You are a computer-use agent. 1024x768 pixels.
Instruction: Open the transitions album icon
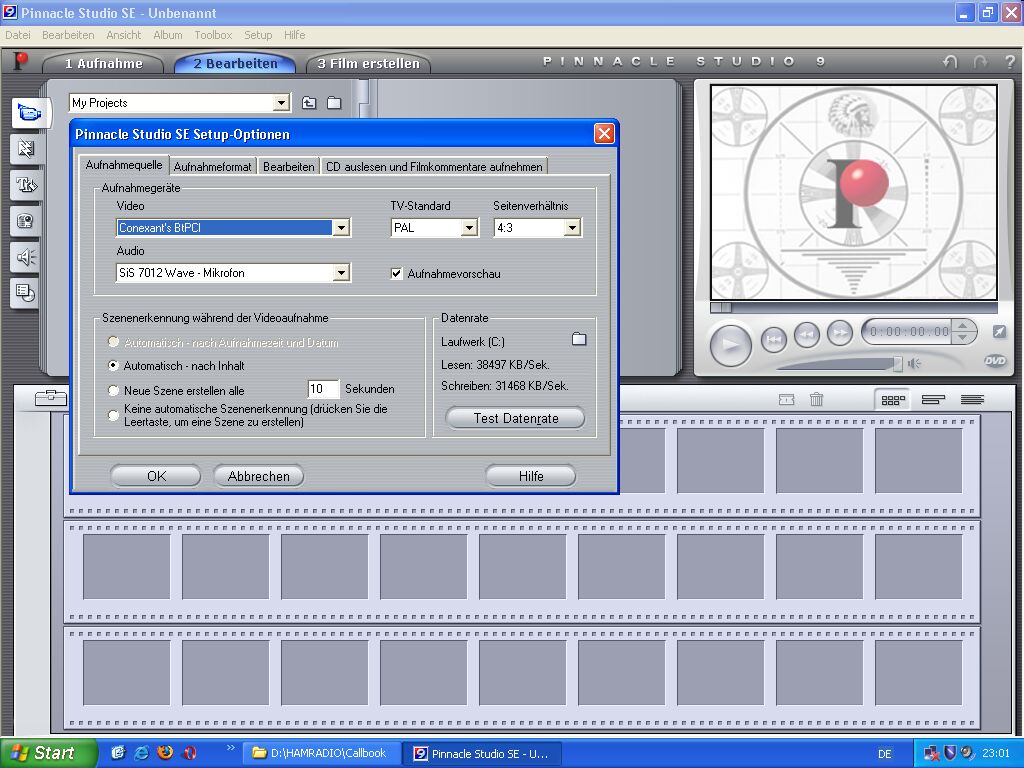(26, 150)
